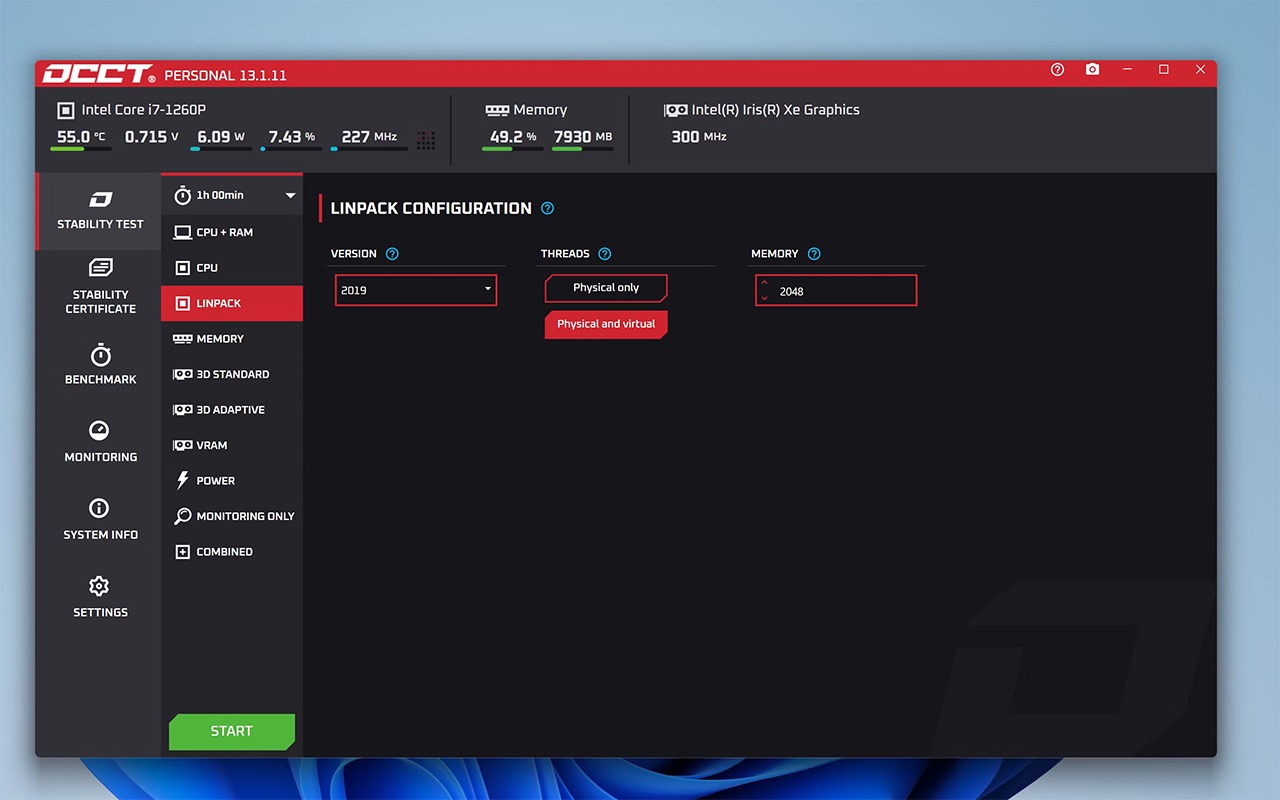Image resolution: width=1280 pixels, height=800 pixels.
Task: Click the gauge icon above MONITORING
Action: [x=99, y=430]
